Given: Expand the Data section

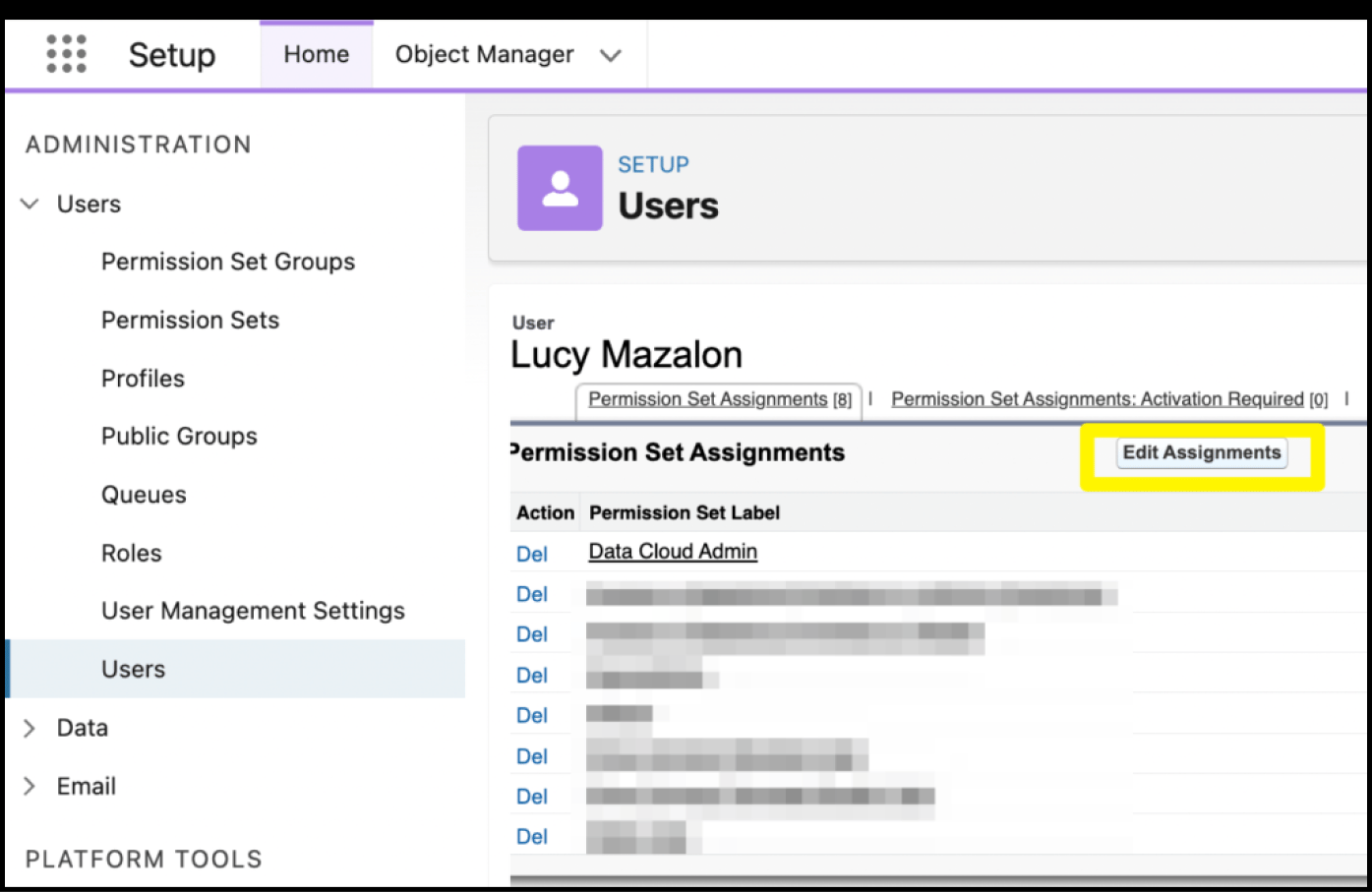Looking at the screenshot, I should click(x=28, y=728).
